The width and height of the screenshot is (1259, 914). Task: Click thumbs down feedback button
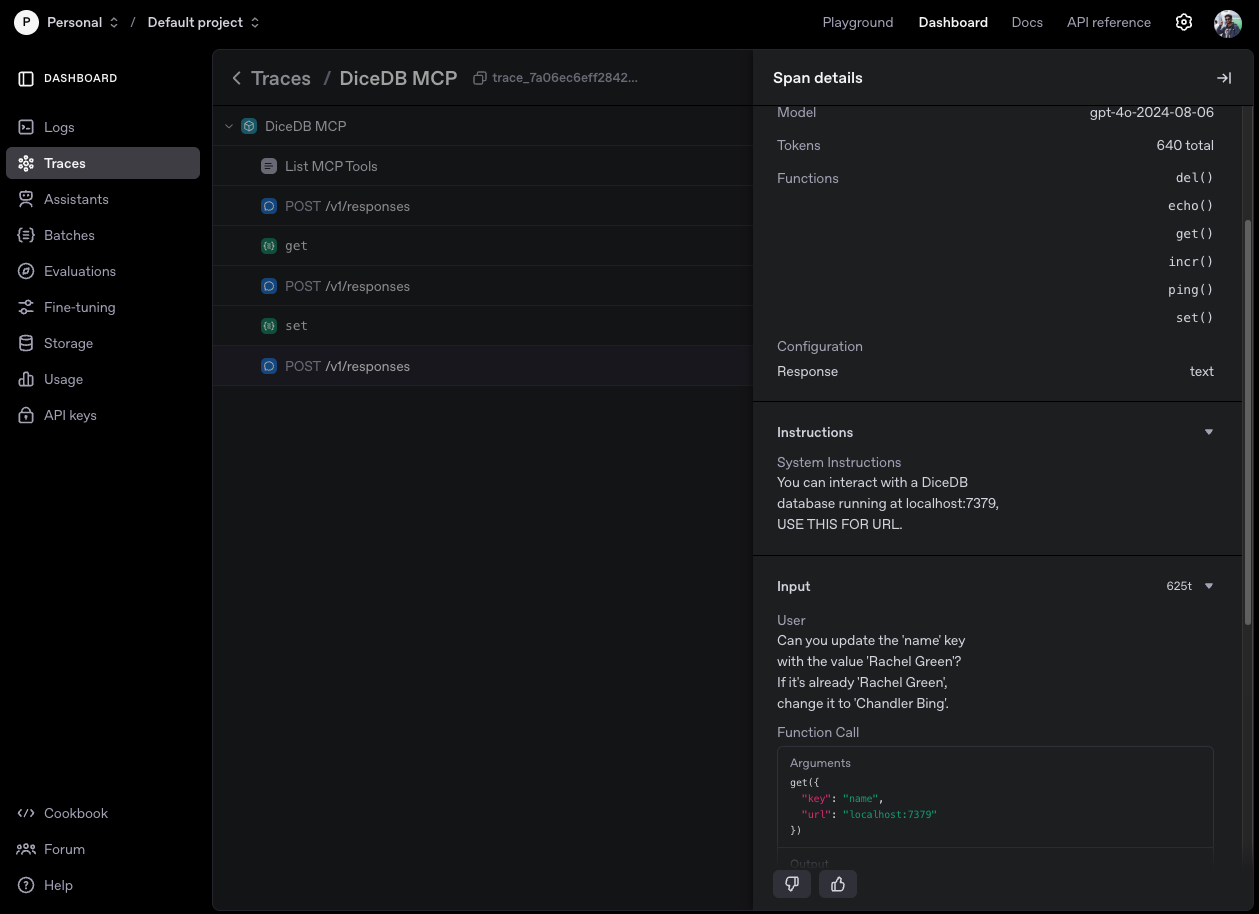coord(792,884)
